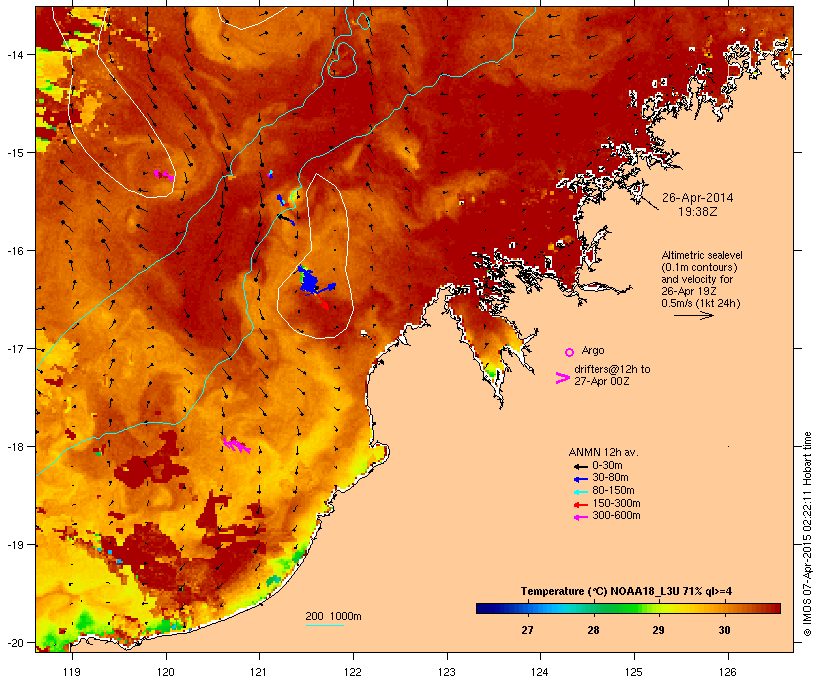Click the 28 tick on temperature scale
This screenshot has height=680, width=820.
pyautogui.click(x=593, y=630)
